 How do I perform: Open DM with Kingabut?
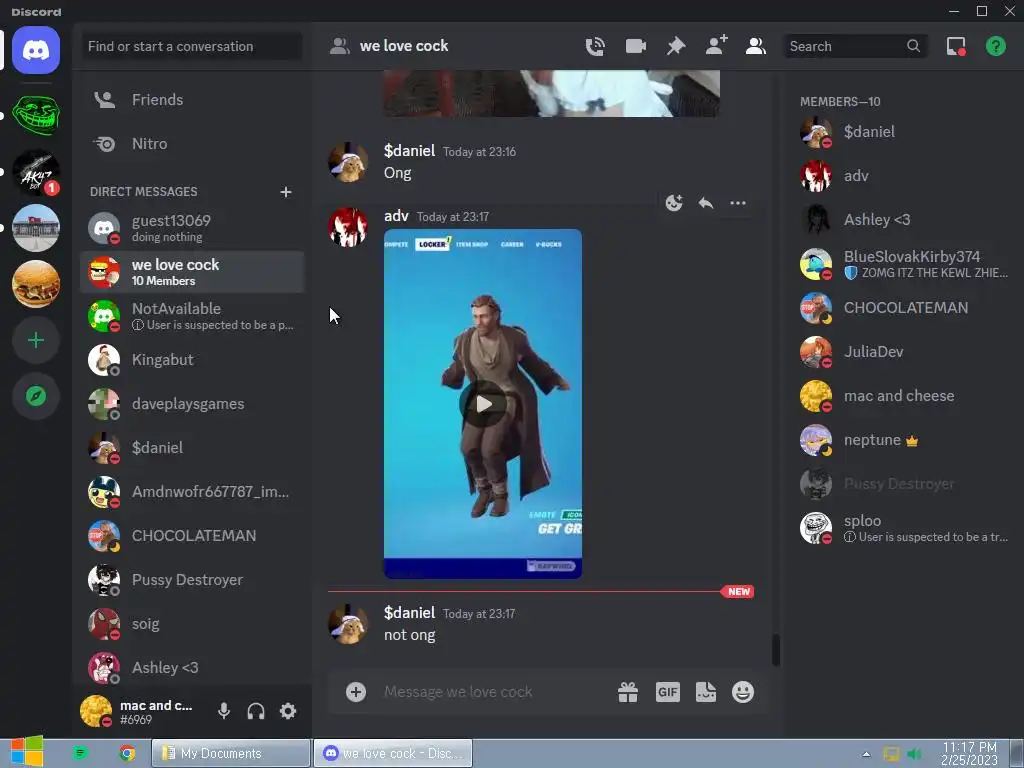click(192, 360)
